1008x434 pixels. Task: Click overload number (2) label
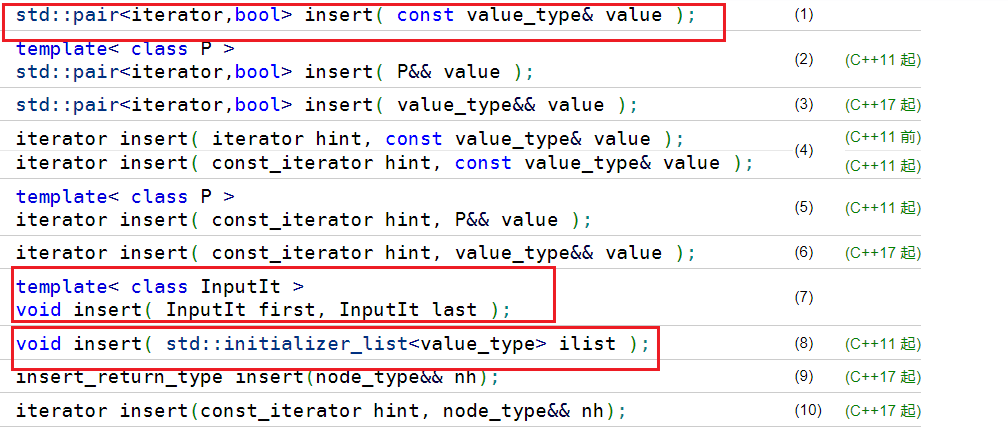(x=804, y=60)
